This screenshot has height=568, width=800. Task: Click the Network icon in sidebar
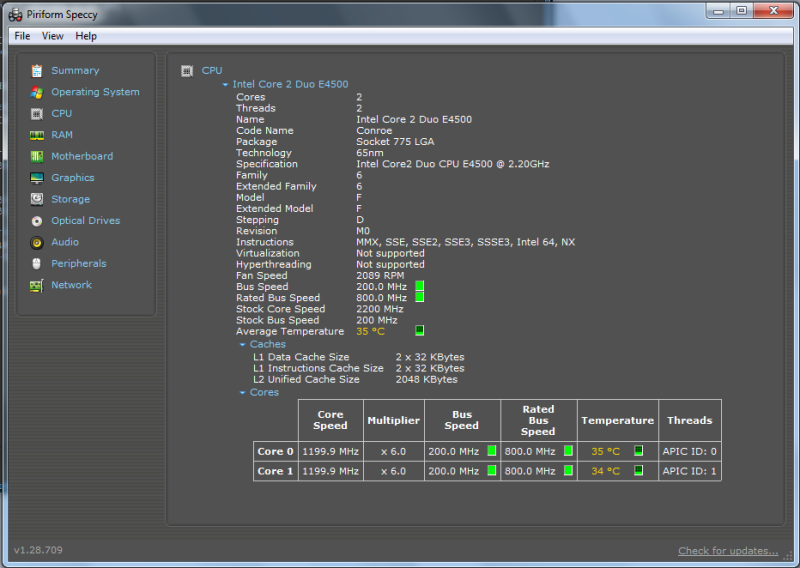(37, 285)
